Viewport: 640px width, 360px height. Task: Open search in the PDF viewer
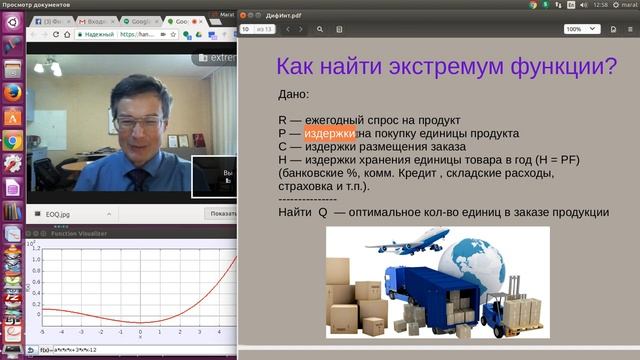click(320, 29)
